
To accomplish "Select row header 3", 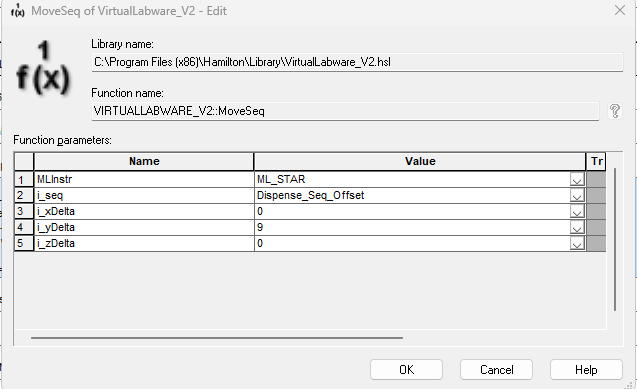I will pos(24,212).
